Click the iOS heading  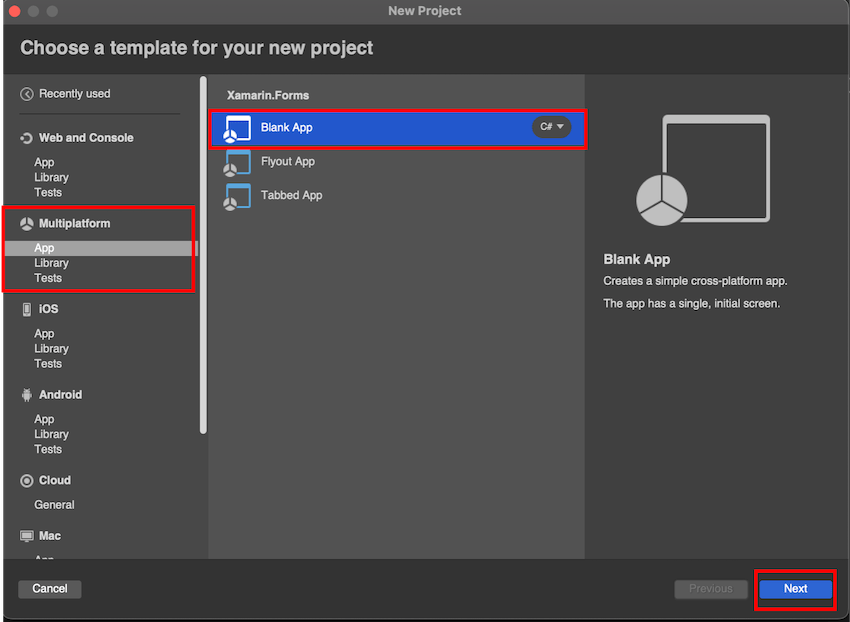tap(48, 309)
